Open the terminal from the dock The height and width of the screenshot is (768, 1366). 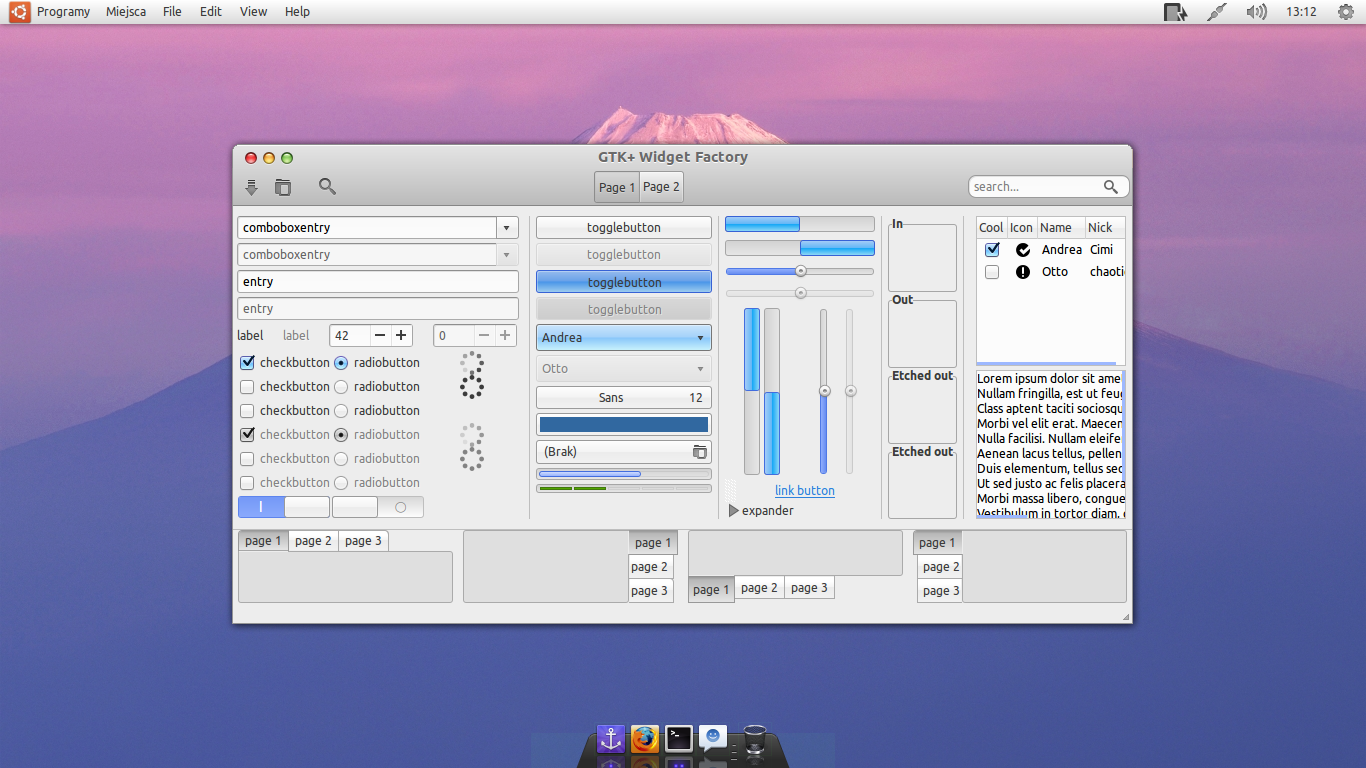pos(678,738)
